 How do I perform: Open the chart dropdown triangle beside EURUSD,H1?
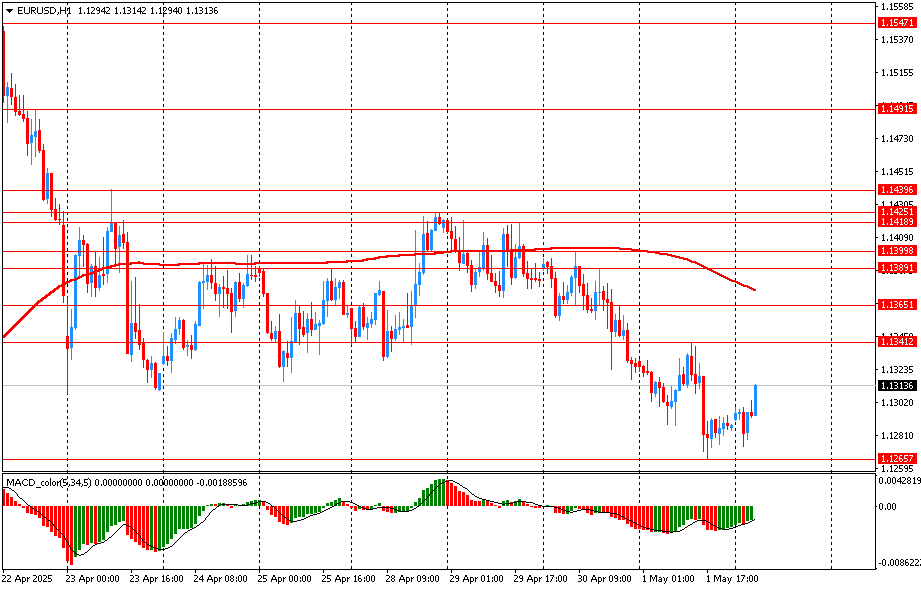9,10
